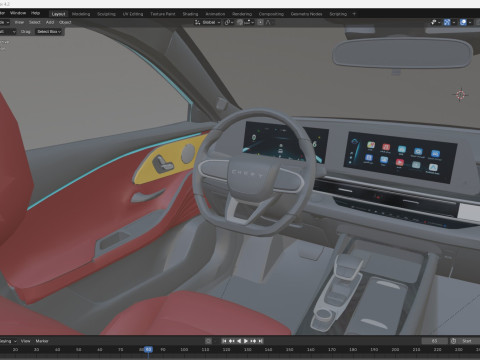Open the viewport View menu
This screenshot has width=480, height=360.
(19, 22)
